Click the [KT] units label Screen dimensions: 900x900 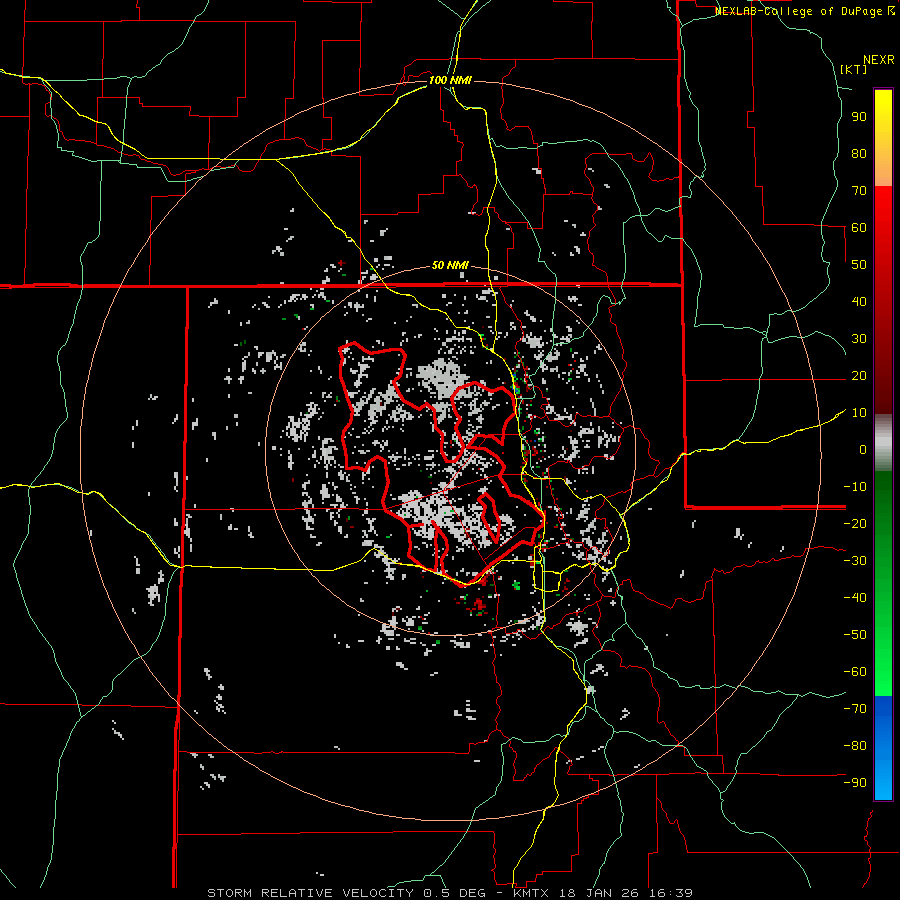854,69
